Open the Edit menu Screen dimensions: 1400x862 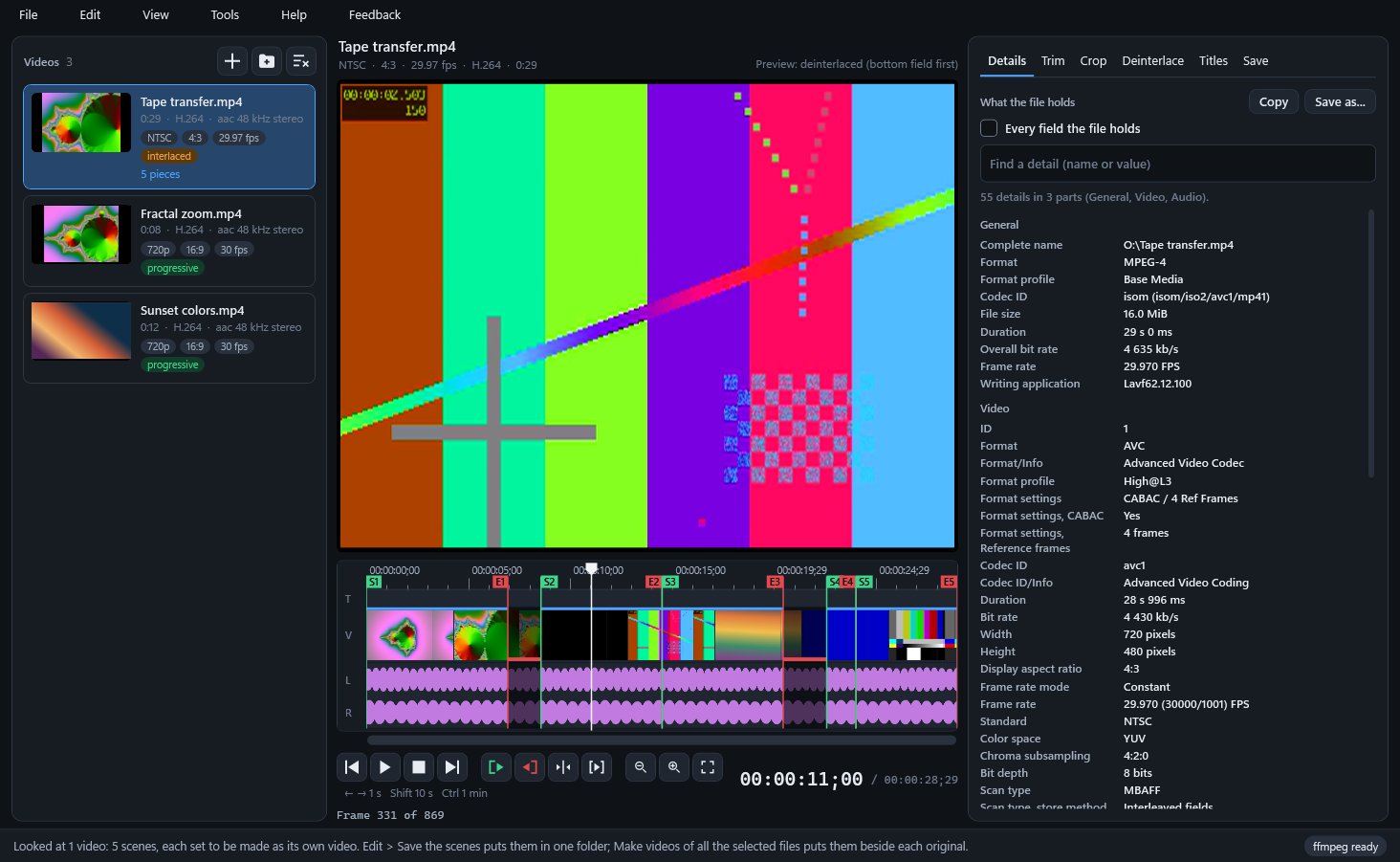90,14
